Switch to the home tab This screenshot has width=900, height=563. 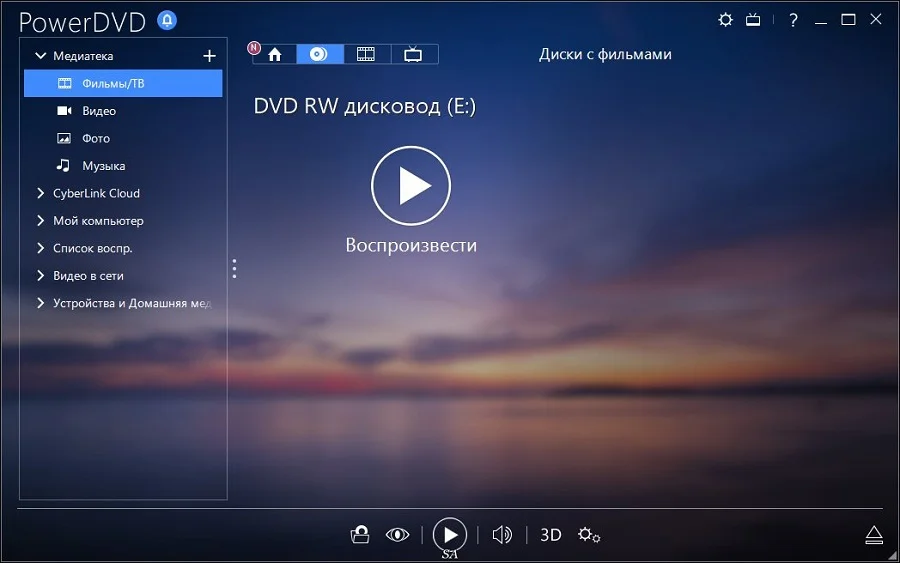(x=275, y=54)
